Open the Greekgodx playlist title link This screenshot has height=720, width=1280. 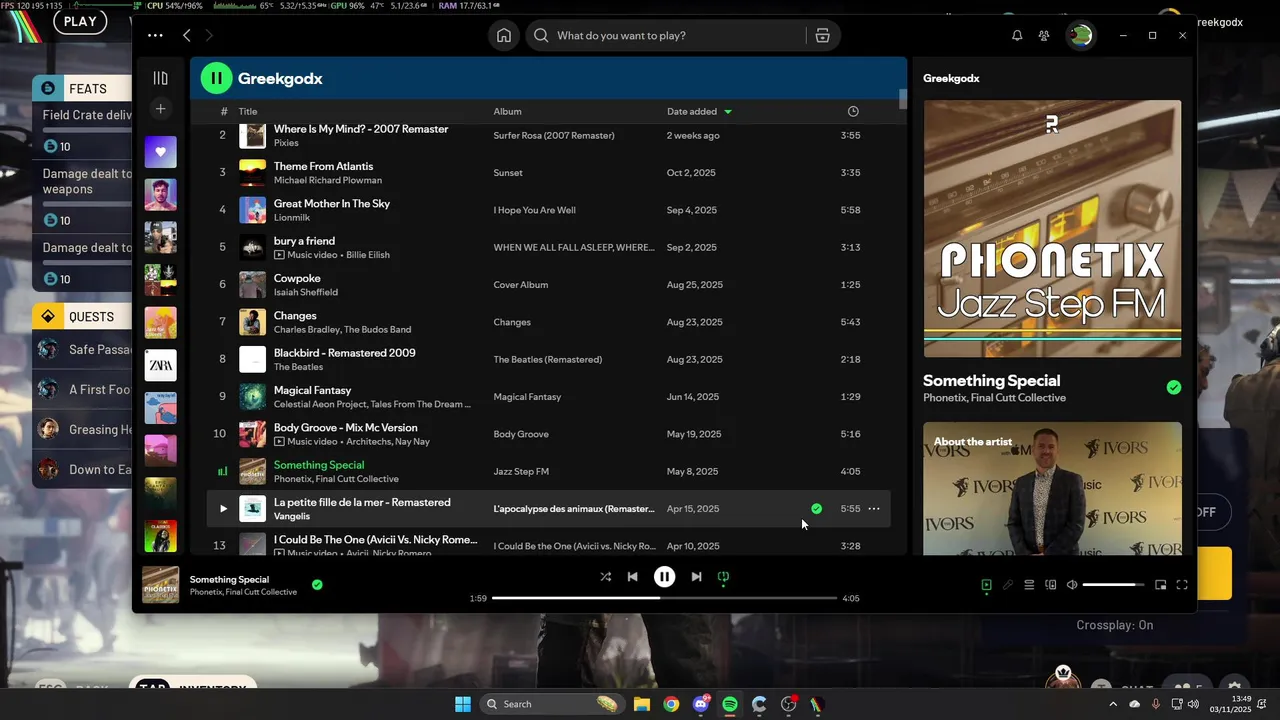pos(280,79)
